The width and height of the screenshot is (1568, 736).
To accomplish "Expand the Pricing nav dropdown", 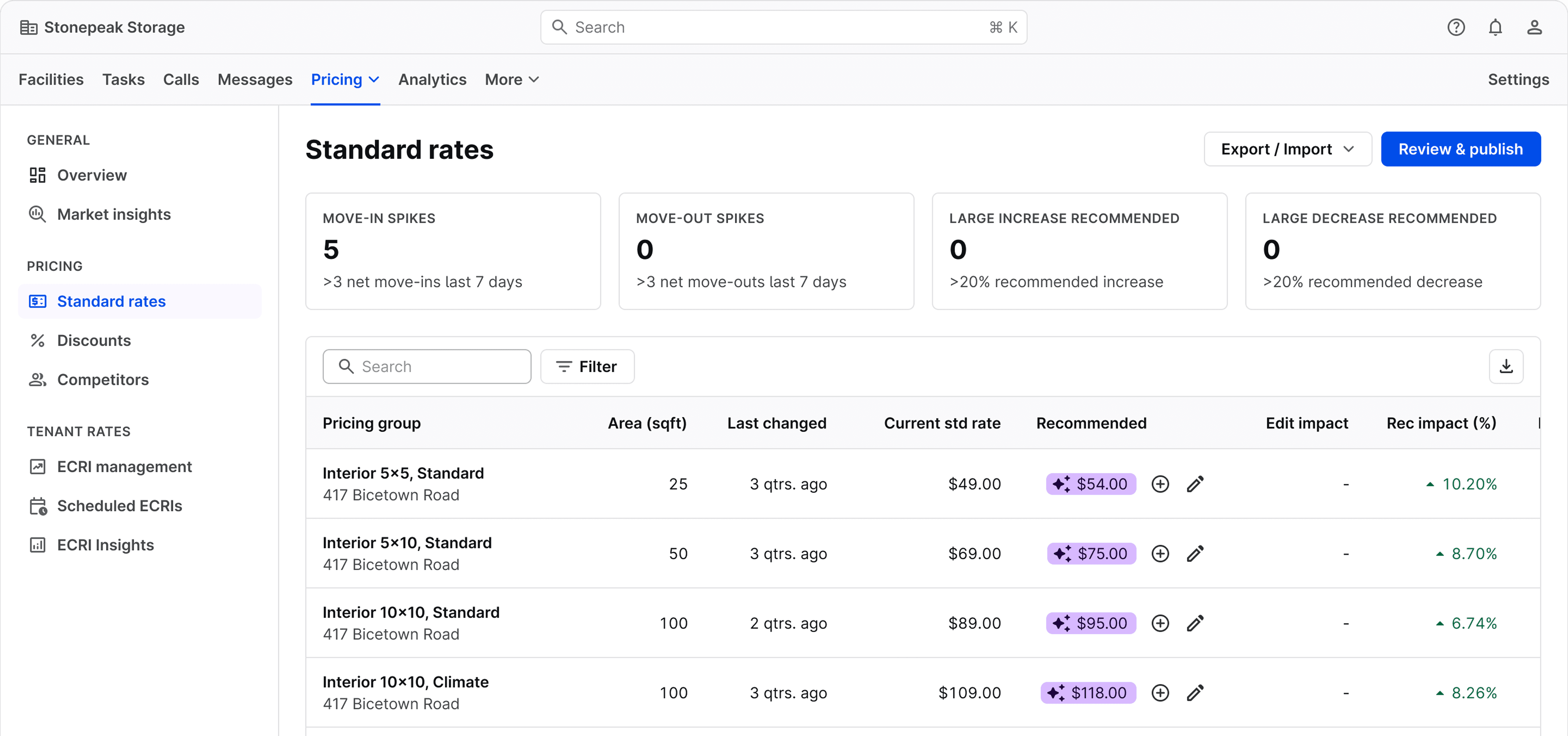I will 345,80.
